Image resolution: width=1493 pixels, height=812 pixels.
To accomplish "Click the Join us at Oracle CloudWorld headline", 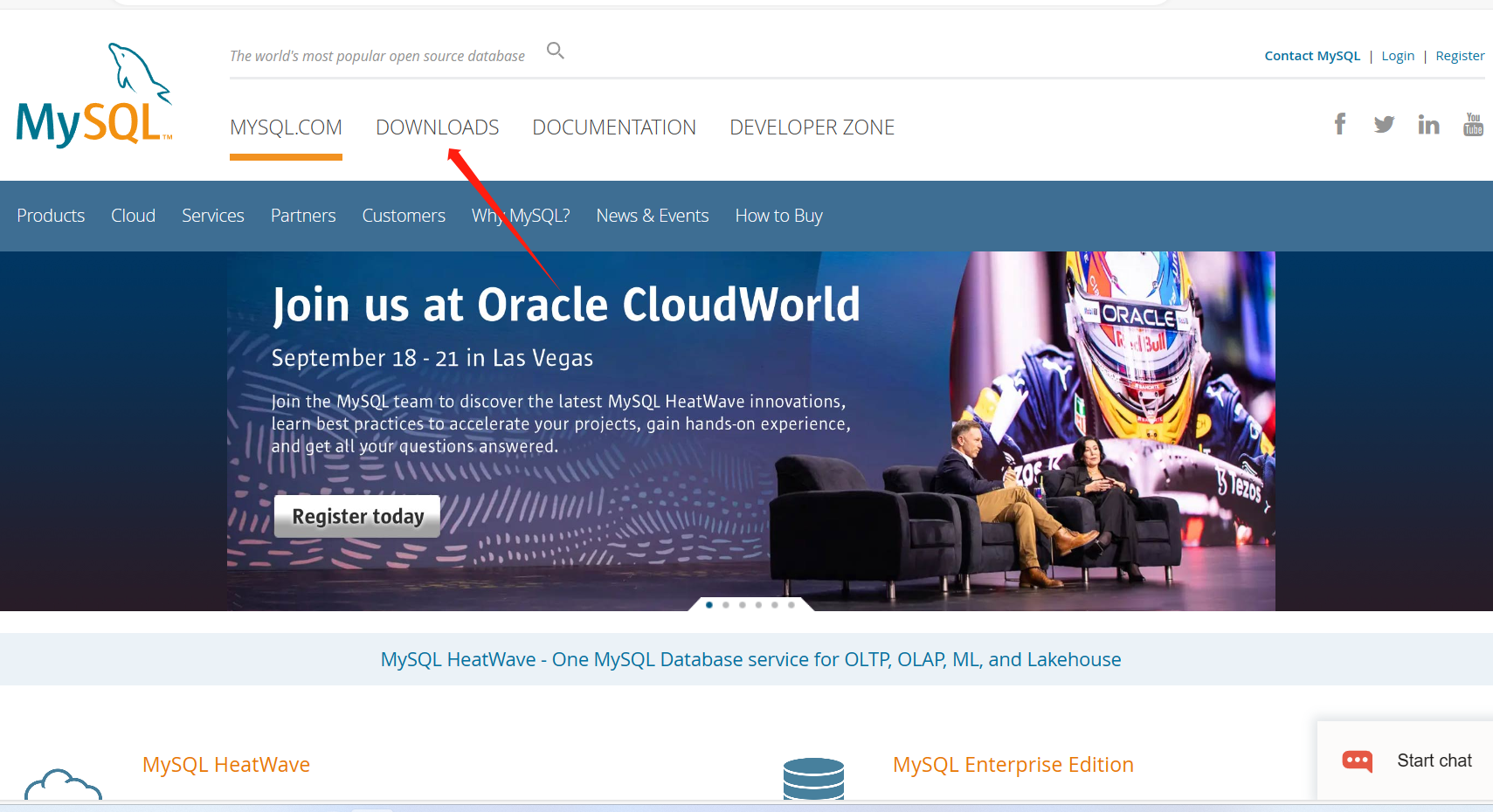I will [566, 305].
